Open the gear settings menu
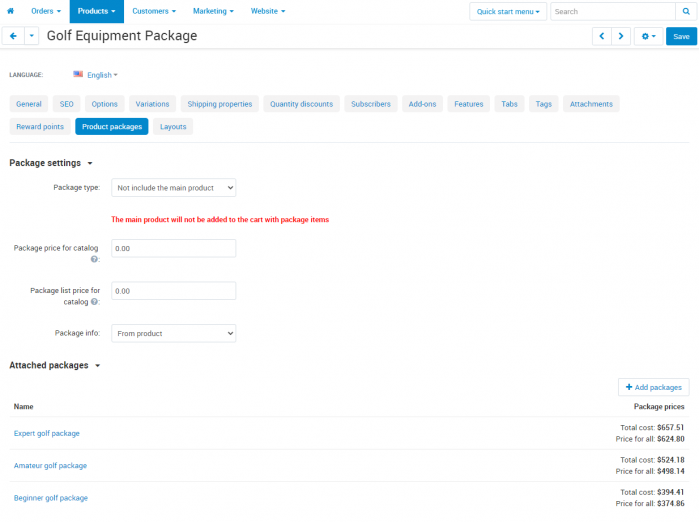700x522 pixels. 649,36
